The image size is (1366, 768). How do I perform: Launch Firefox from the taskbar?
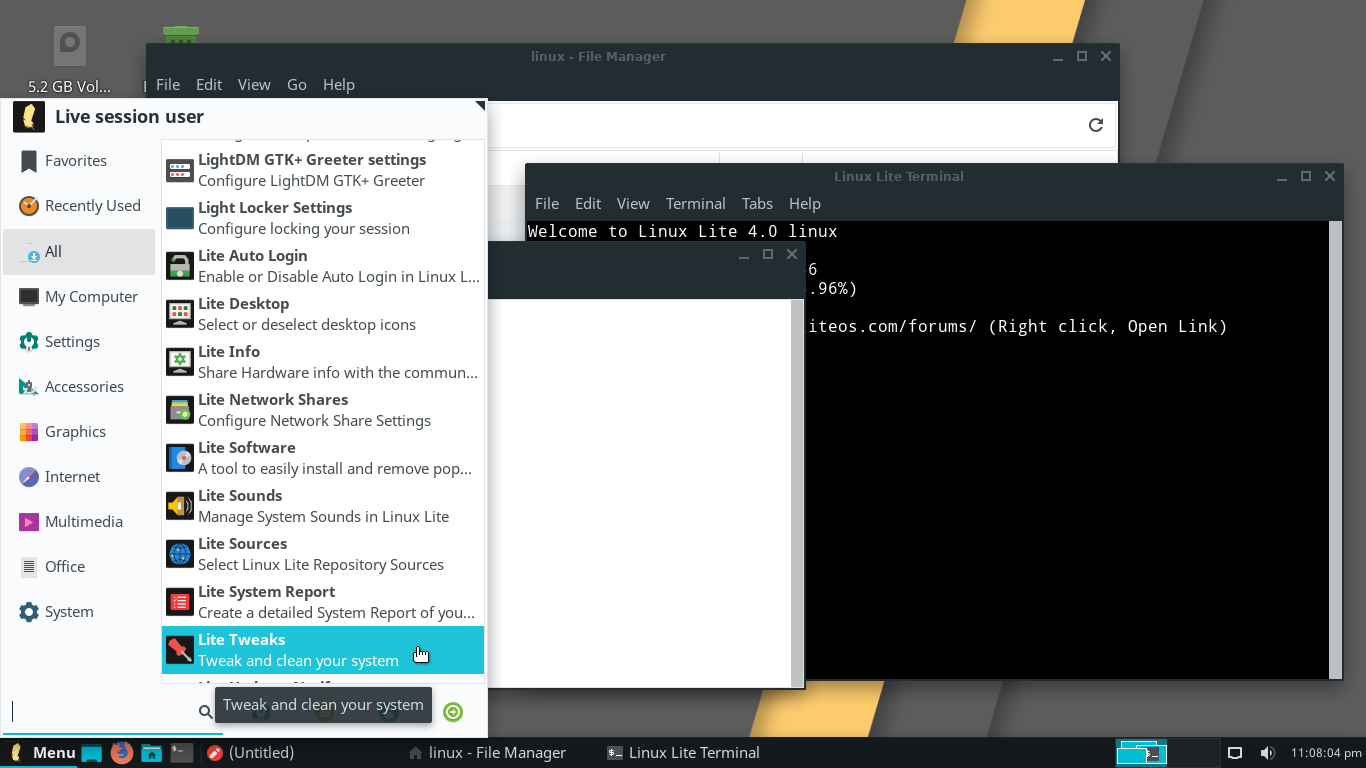tap(120, 752)
